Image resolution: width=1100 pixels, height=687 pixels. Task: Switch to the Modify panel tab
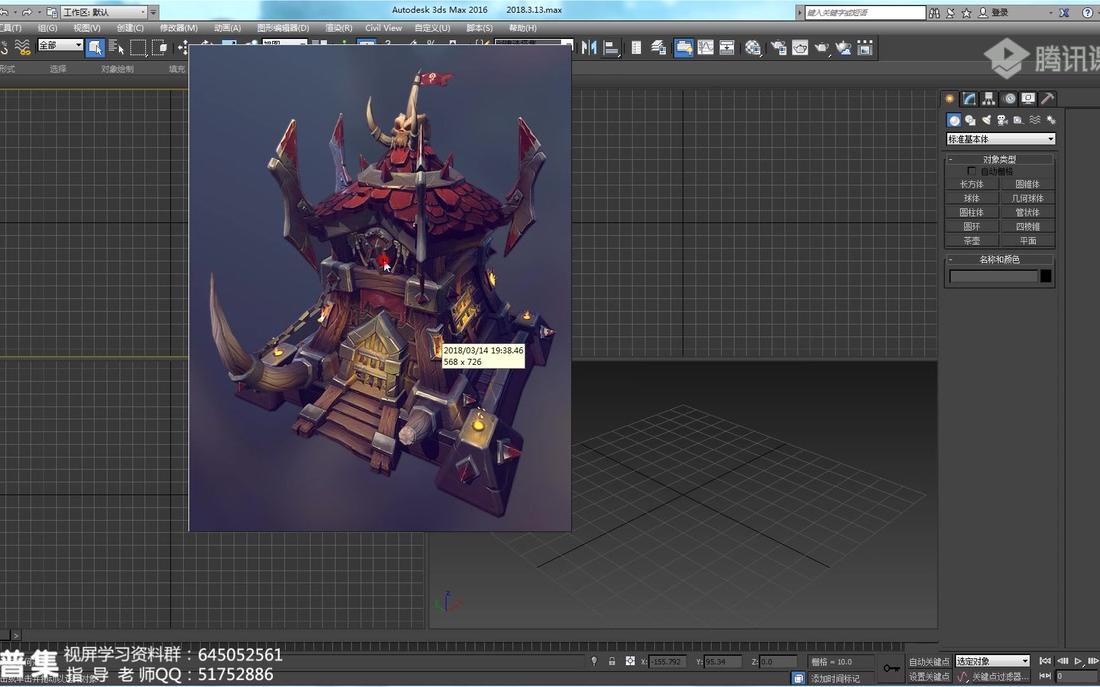pos(968,99)
